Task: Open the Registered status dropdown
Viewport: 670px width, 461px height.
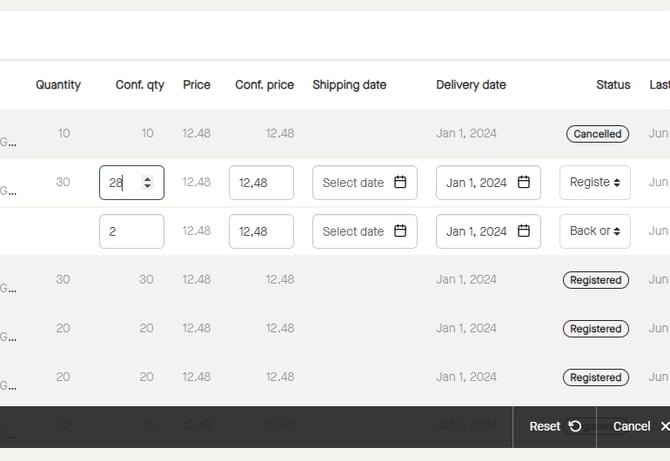Action: click(x=595, y=183)
